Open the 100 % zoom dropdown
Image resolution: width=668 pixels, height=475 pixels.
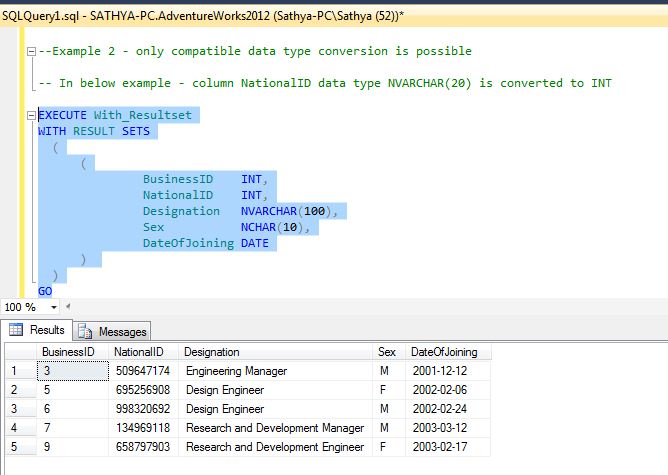point(54,307)
